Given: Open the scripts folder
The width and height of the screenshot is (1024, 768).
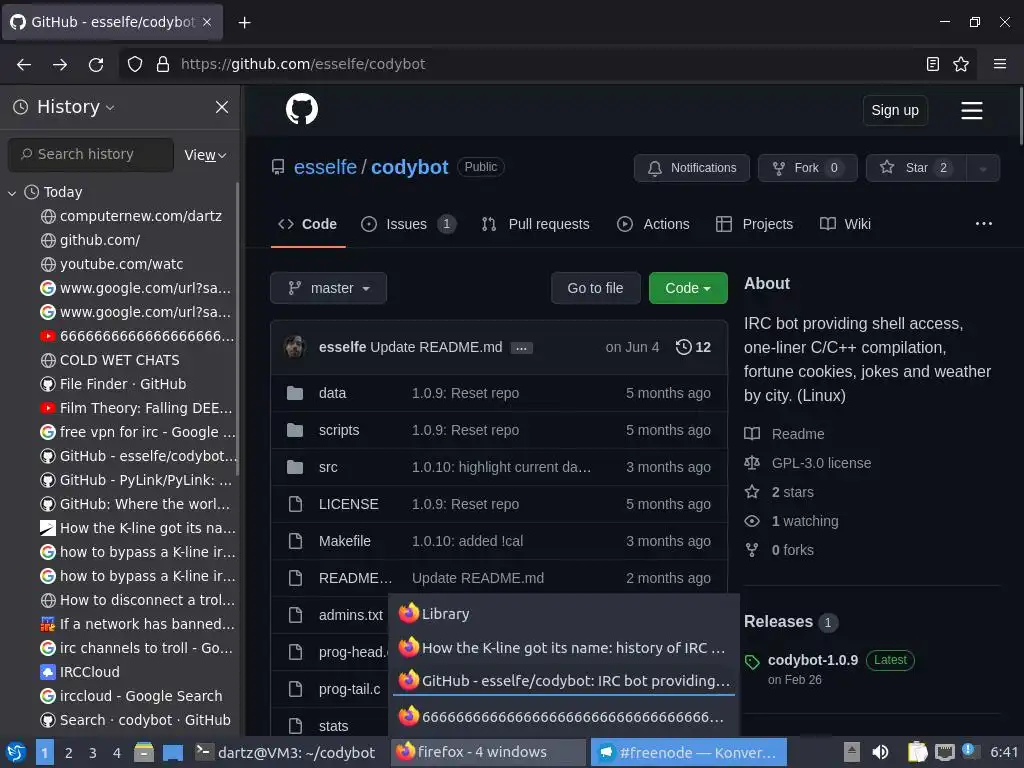Looking at the screenshot, I should point(339,430).
